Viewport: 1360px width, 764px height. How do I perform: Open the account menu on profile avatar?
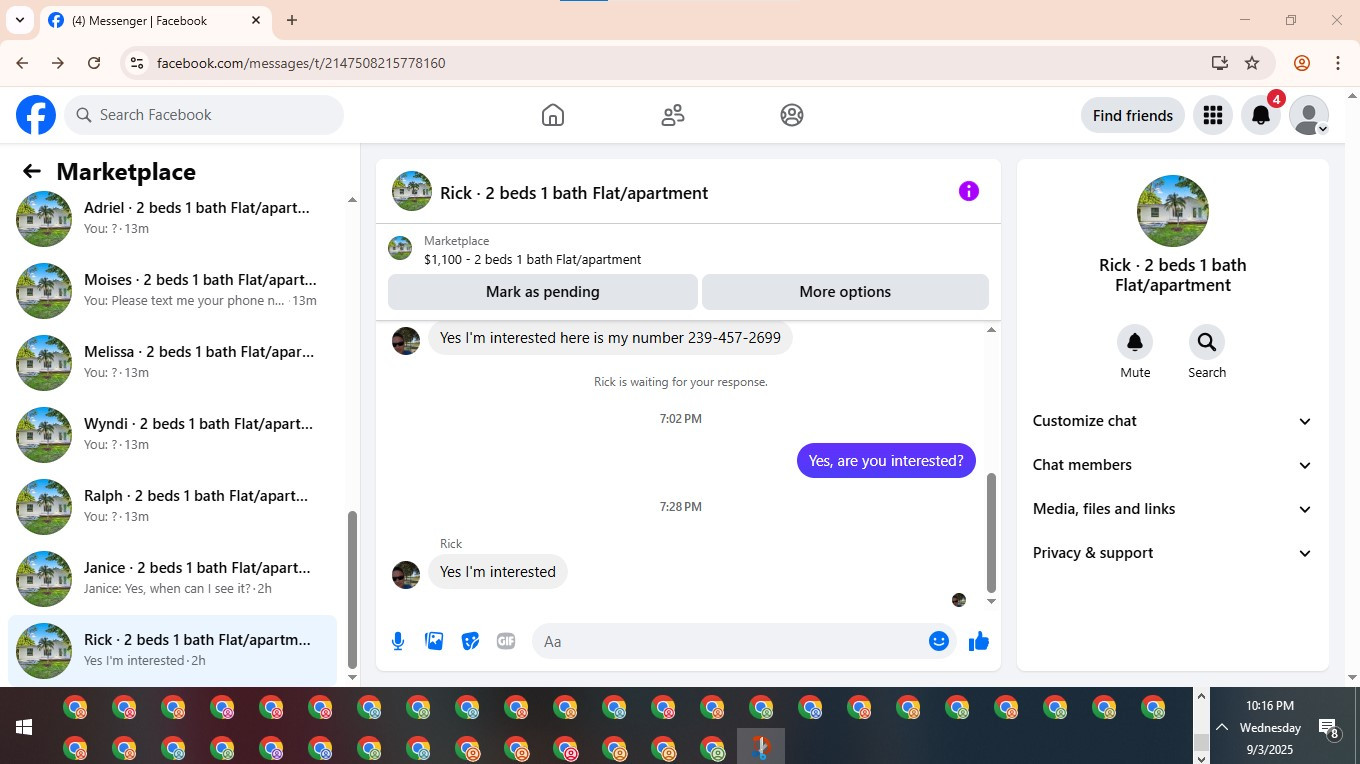[1309, 115]
